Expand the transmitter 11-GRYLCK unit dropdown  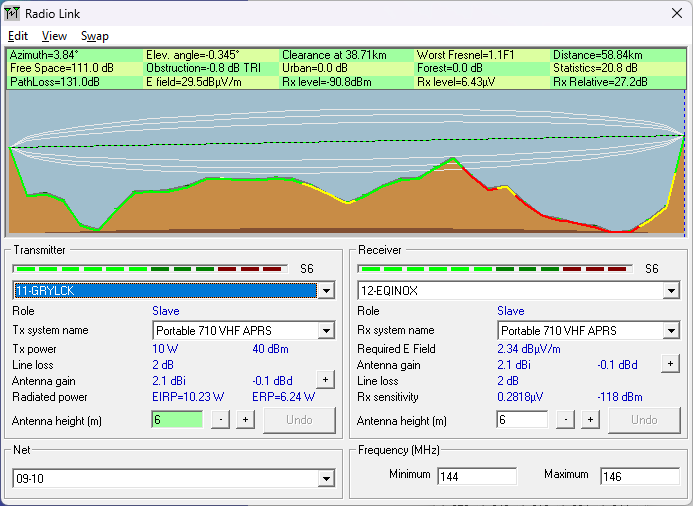coord(326,291)
